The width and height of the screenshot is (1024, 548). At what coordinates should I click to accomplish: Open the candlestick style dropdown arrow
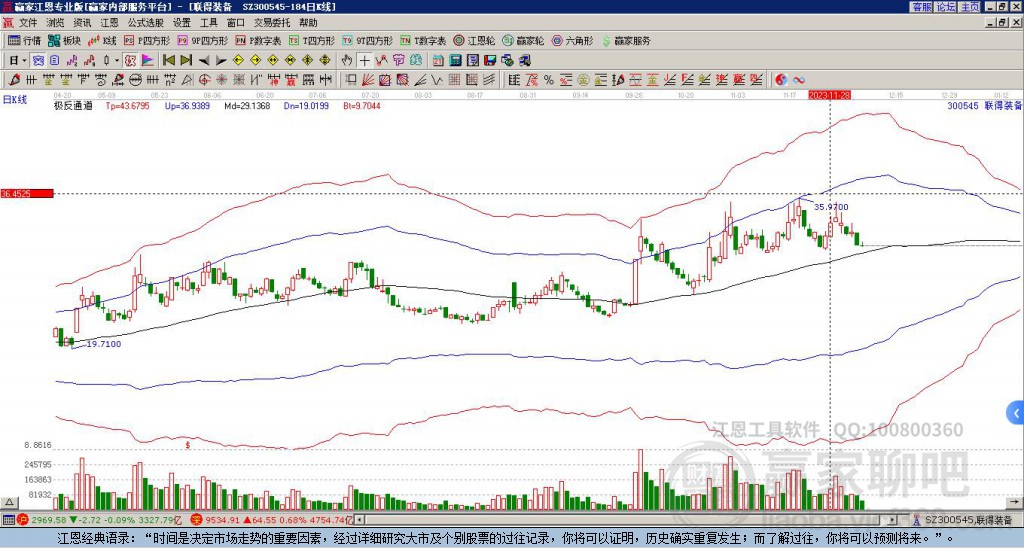point(117,60)
